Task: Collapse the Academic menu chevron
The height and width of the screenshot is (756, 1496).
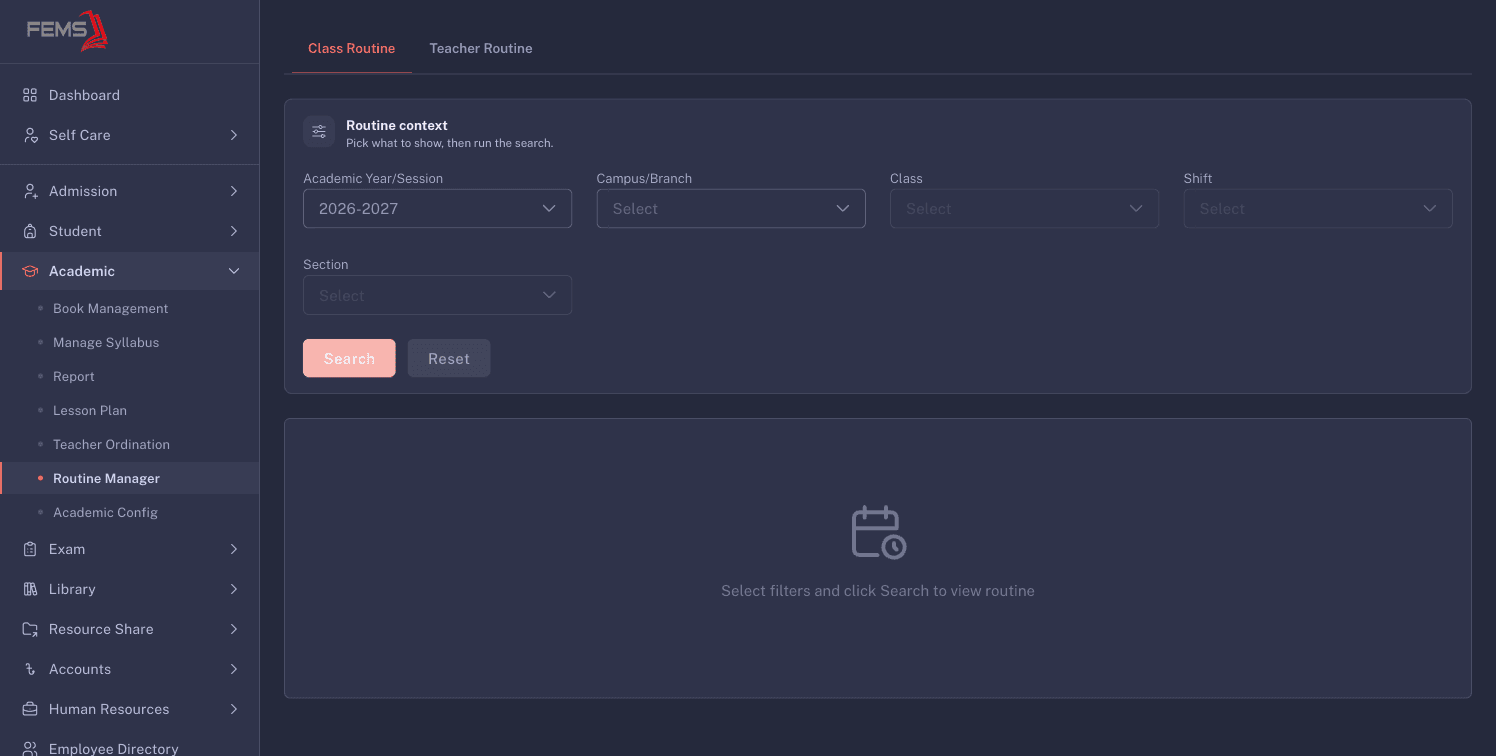Action: tap(234, 271)
